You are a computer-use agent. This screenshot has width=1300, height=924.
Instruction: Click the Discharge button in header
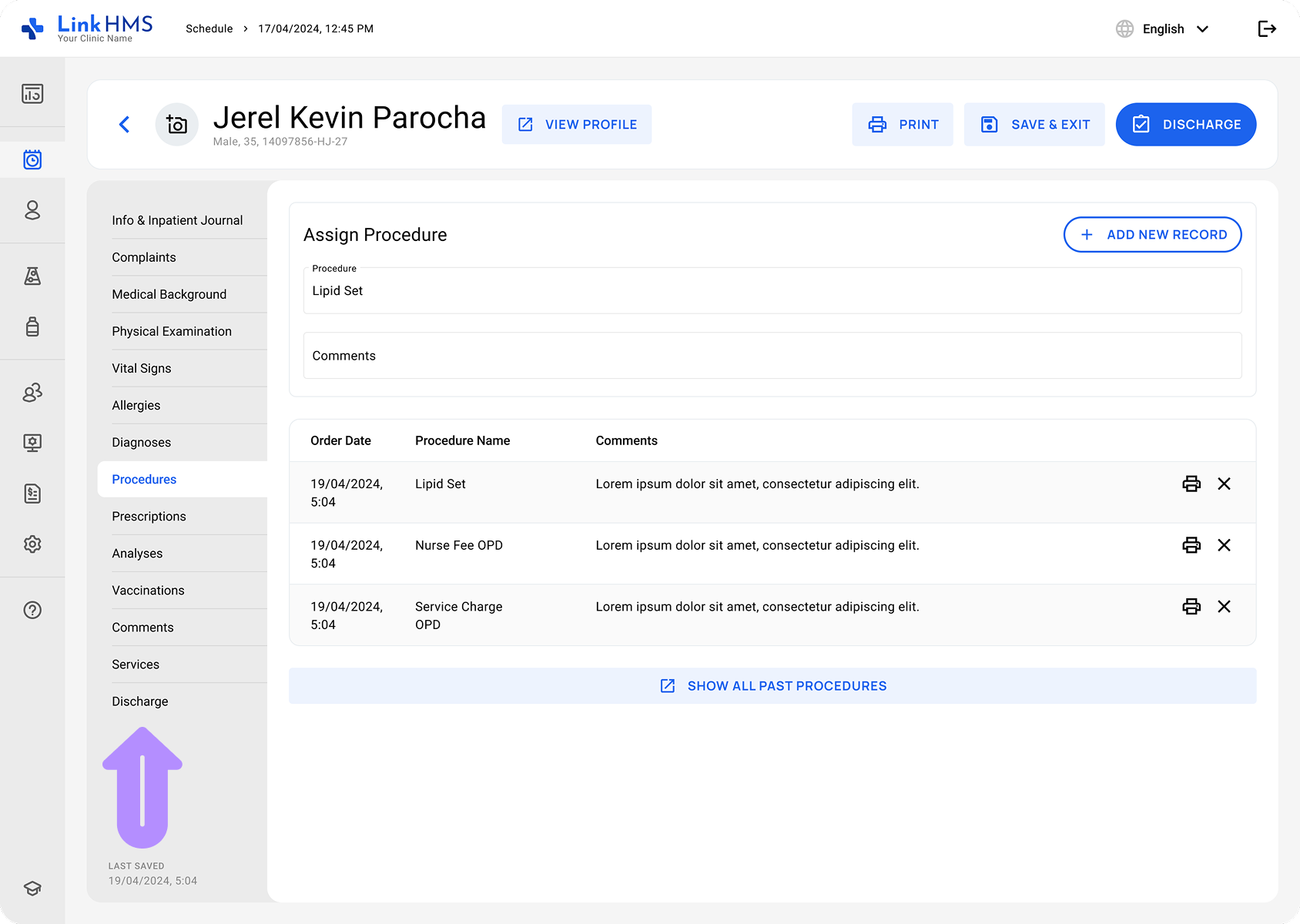(1186, 124)
